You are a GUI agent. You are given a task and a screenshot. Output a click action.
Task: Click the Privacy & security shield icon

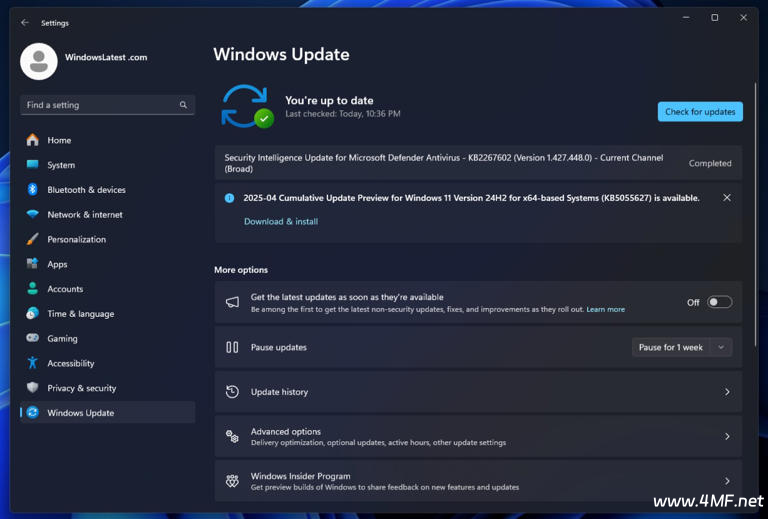click(33, 388)
